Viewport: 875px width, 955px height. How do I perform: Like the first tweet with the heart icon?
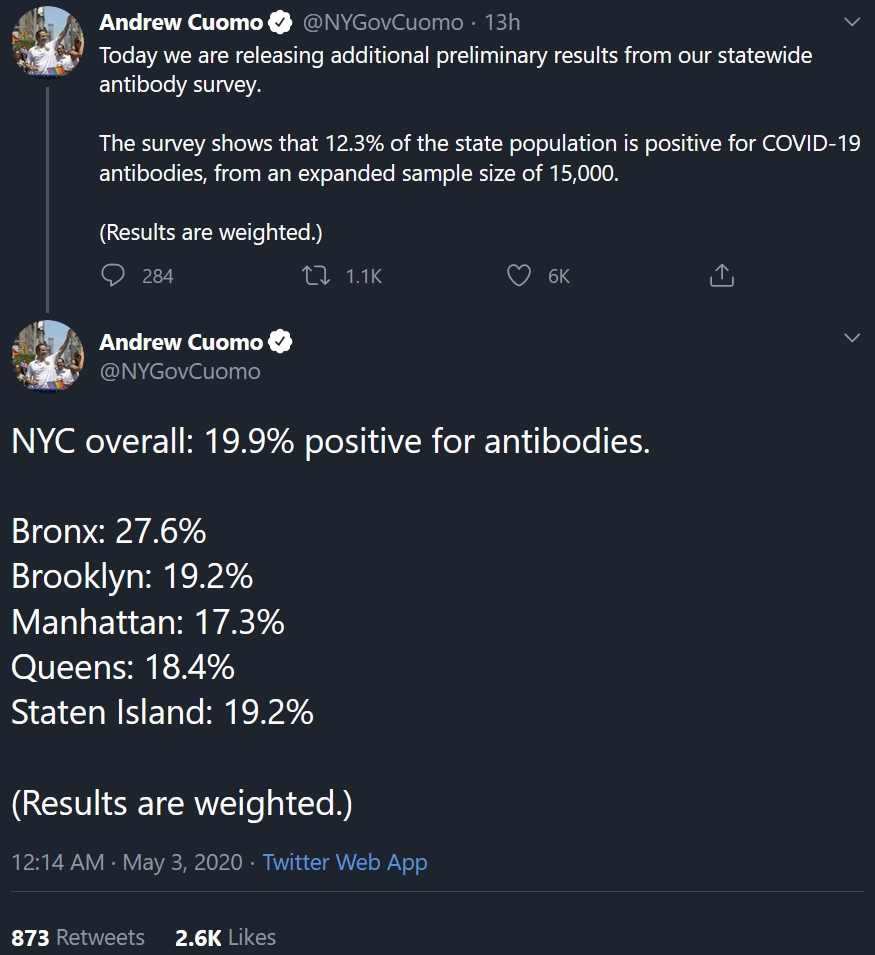[519, 276]
